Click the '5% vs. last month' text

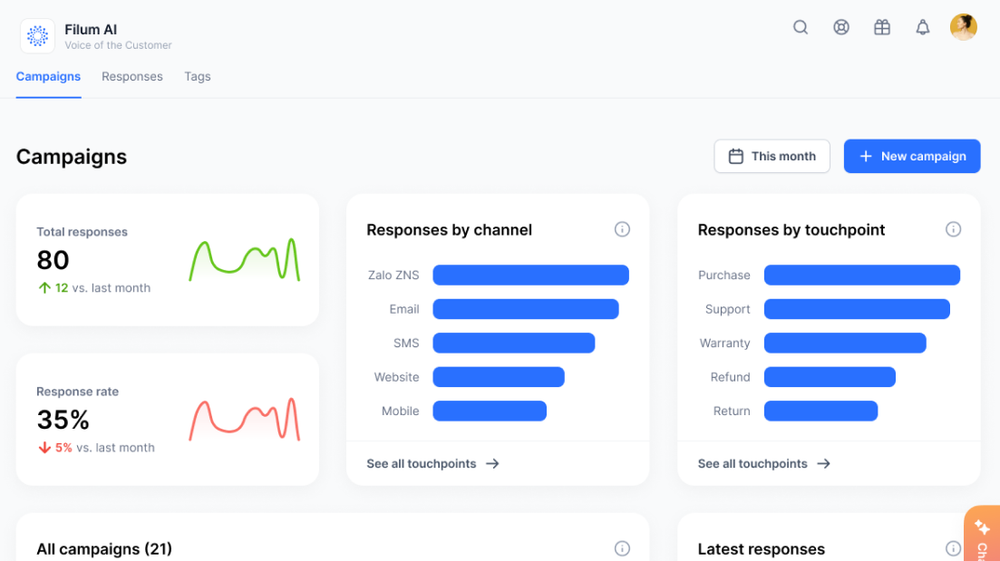point(105,448)
